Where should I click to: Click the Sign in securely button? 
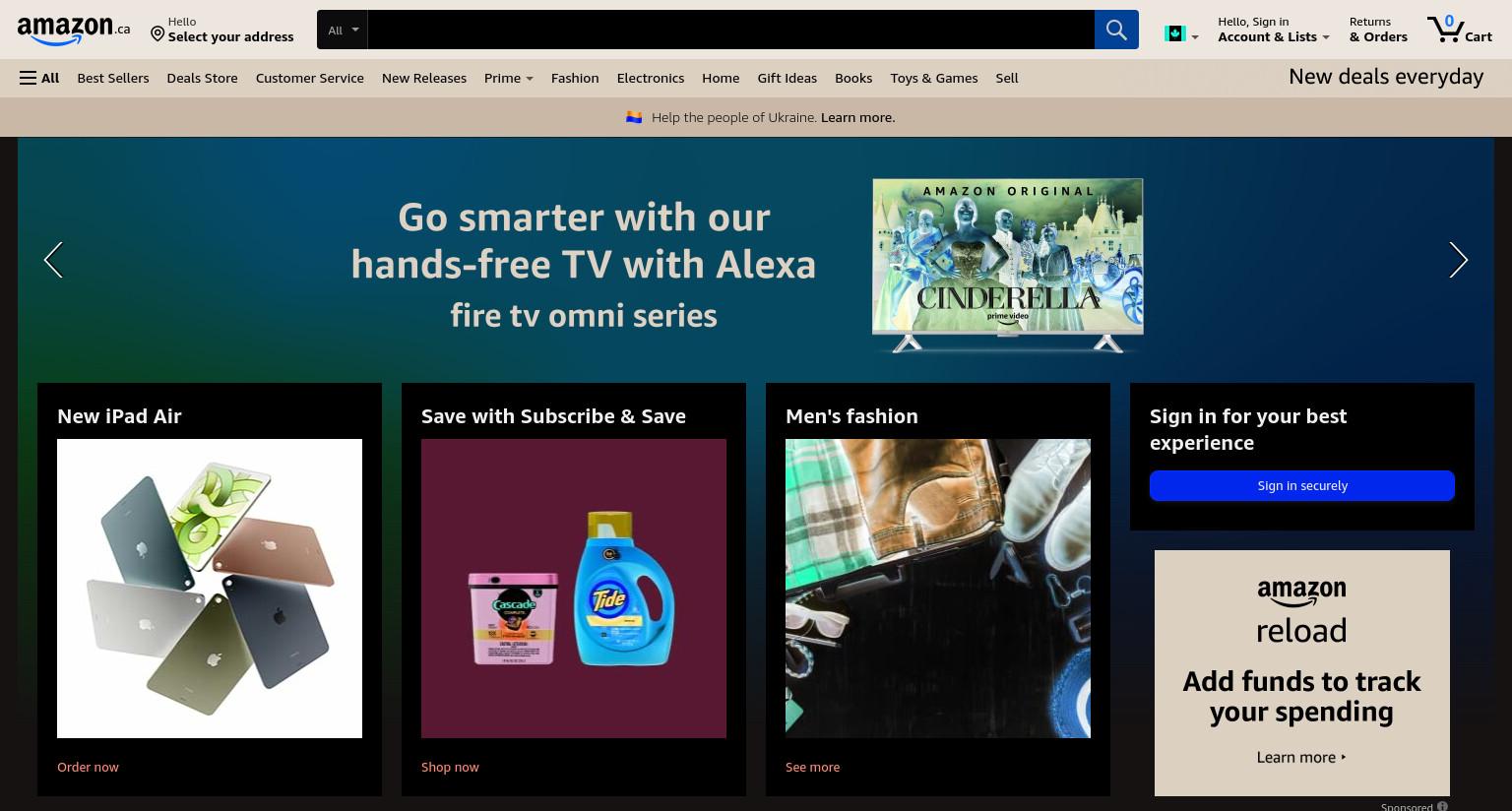[x=1301, y=485]
